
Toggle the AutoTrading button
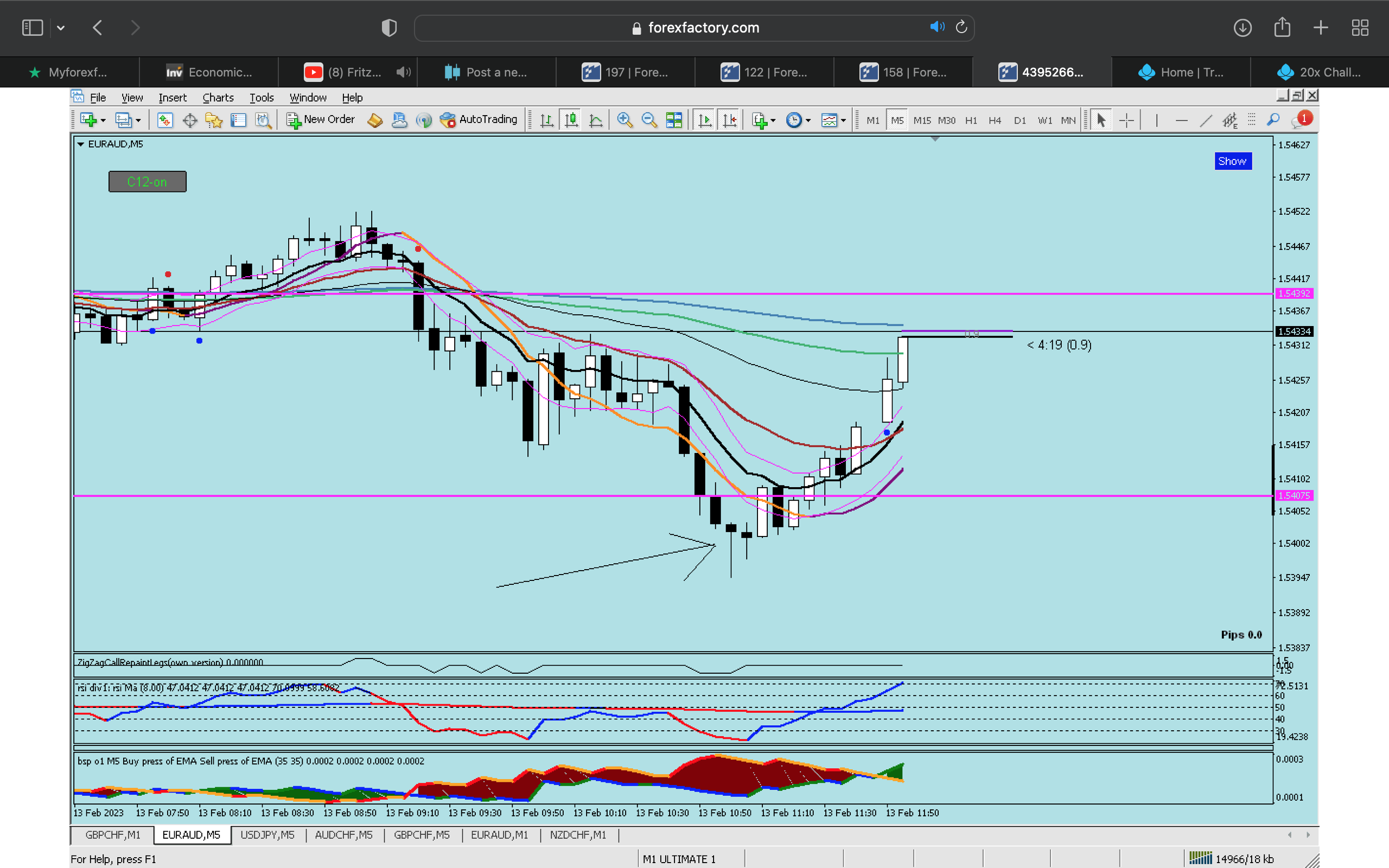[478, 119]
